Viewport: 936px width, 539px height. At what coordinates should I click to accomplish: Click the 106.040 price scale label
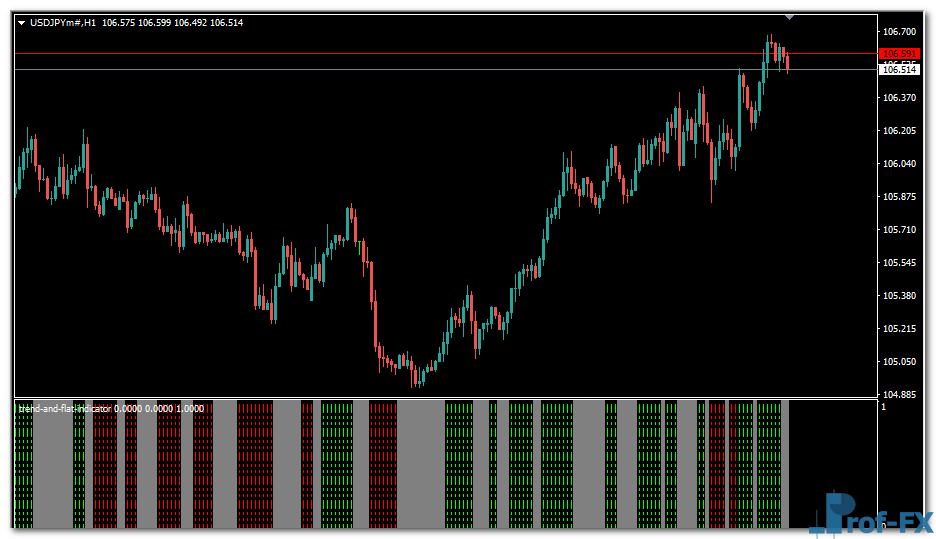(900, 164)
